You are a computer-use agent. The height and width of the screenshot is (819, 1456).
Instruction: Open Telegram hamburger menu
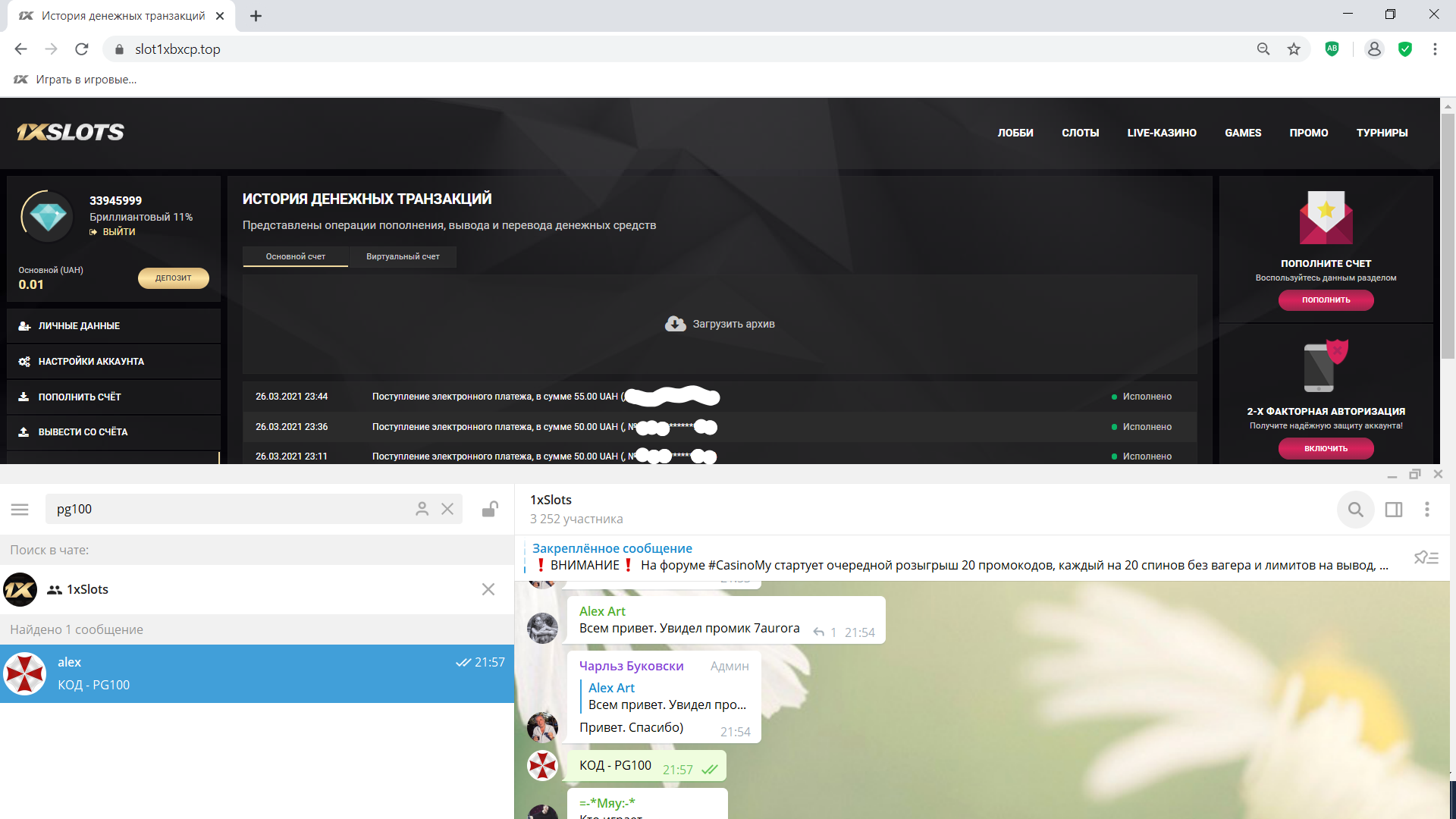pos(20,510)
